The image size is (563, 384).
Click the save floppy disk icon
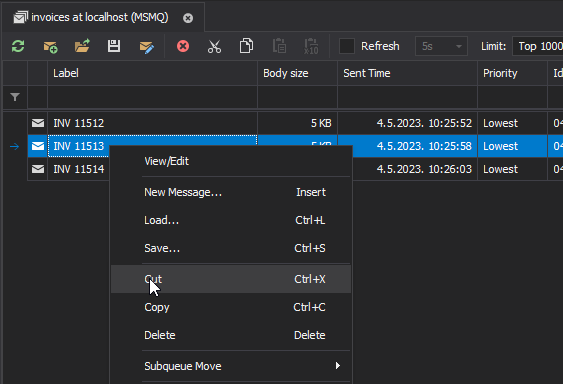click(x=114, y=46)
